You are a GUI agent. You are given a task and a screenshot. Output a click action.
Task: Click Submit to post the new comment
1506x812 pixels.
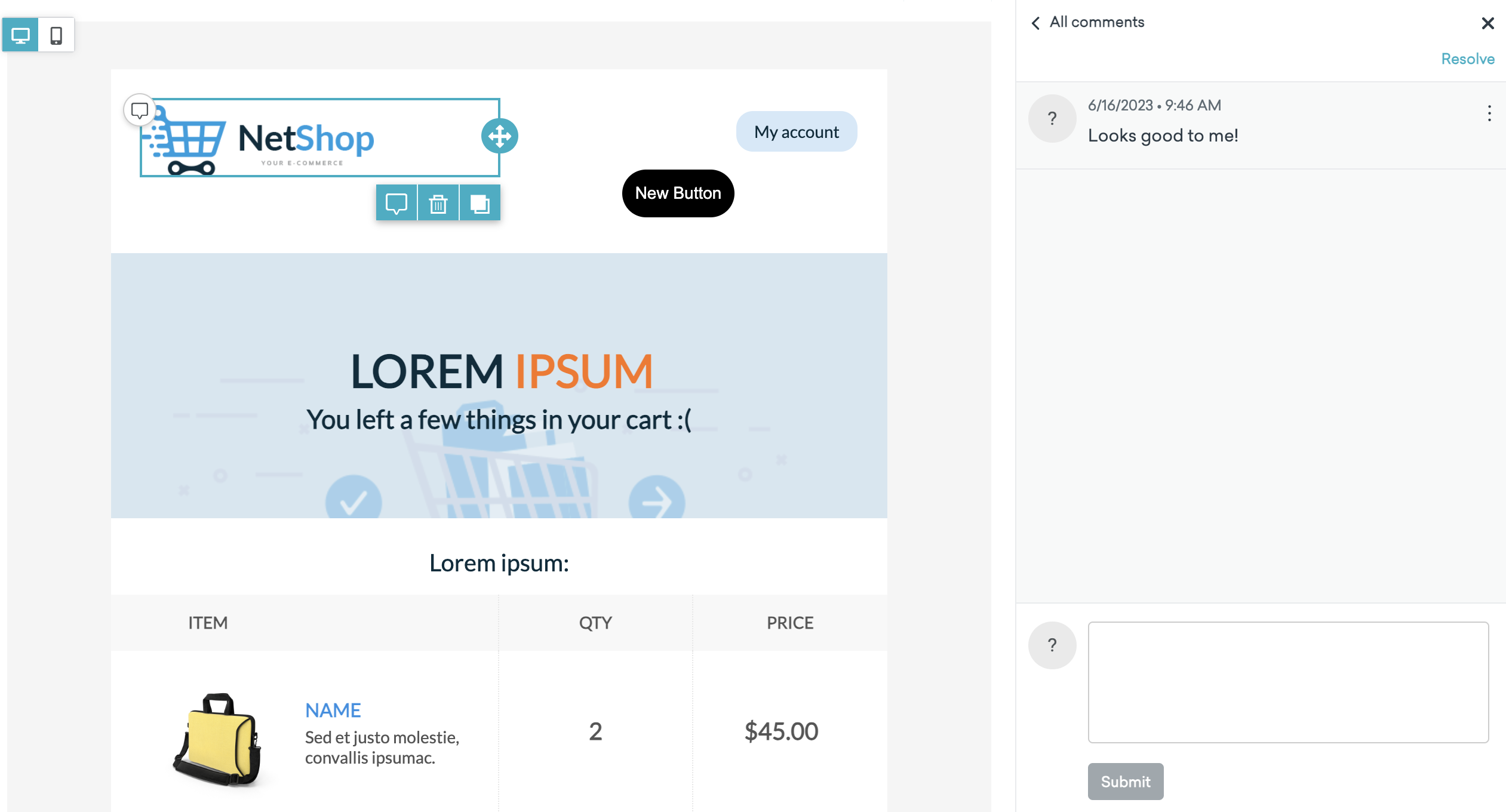pyautogui.click(x=1125, y=782)
